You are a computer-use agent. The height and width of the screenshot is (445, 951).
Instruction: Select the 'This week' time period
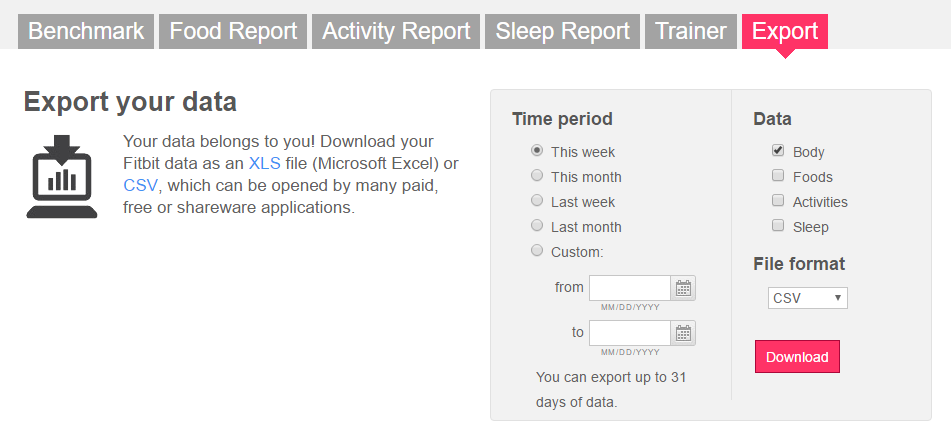coord(537,151)
